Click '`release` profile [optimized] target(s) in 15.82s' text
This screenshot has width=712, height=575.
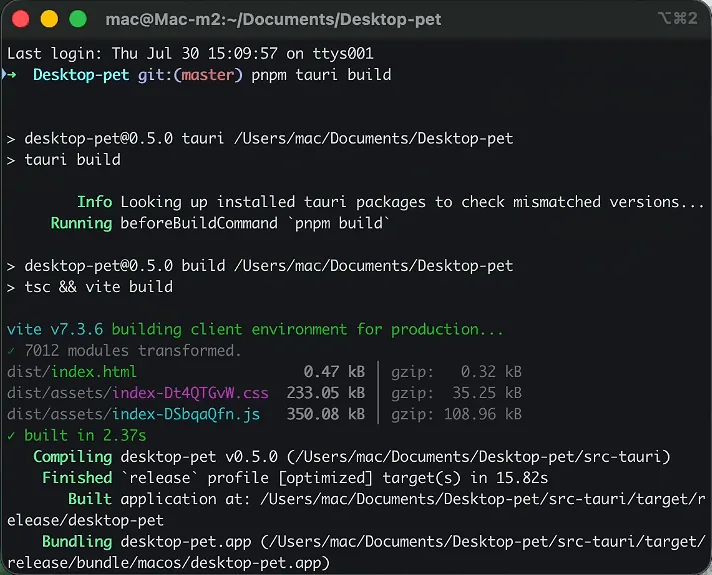click(334, 478)
